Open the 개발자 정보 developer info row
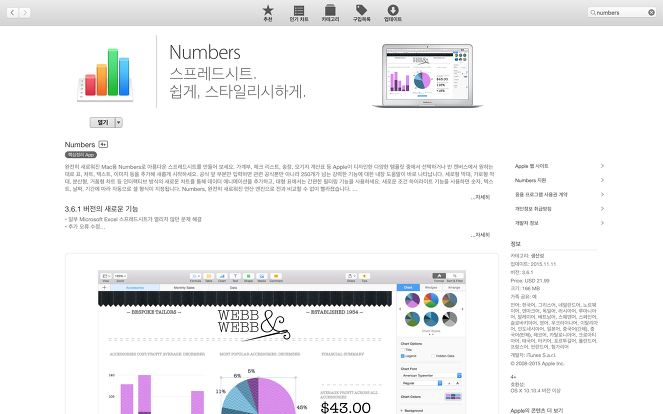The width and height of the screenshot is (663, 414). 559,223
